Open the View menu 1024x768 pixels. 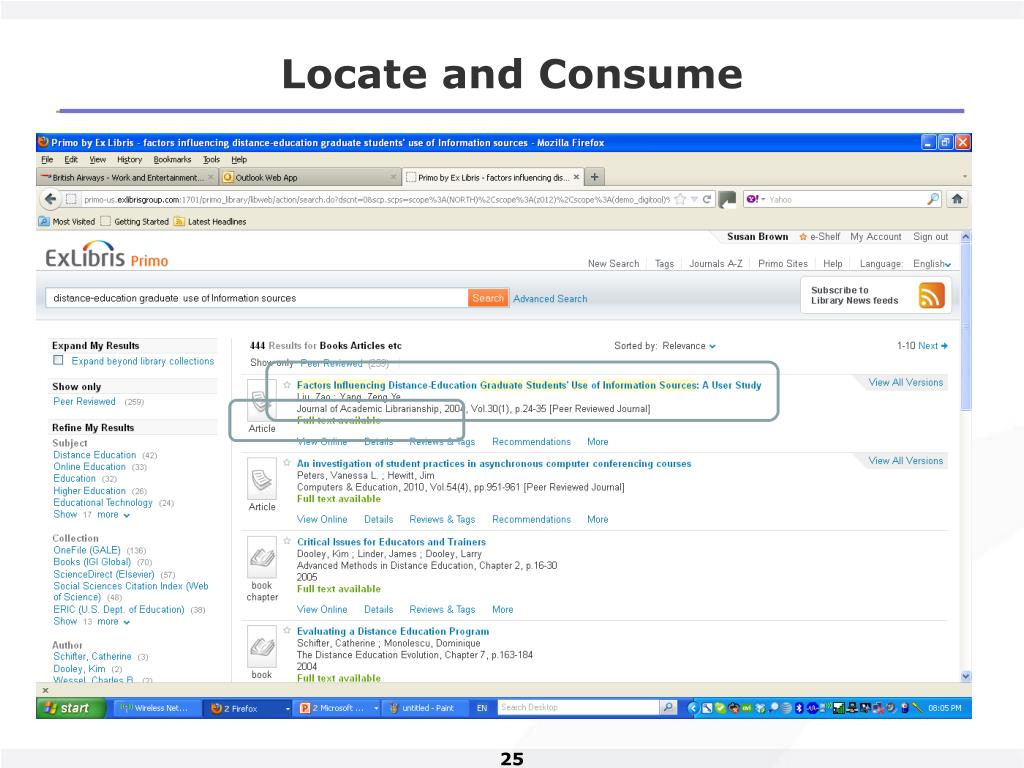pos(97,159)
